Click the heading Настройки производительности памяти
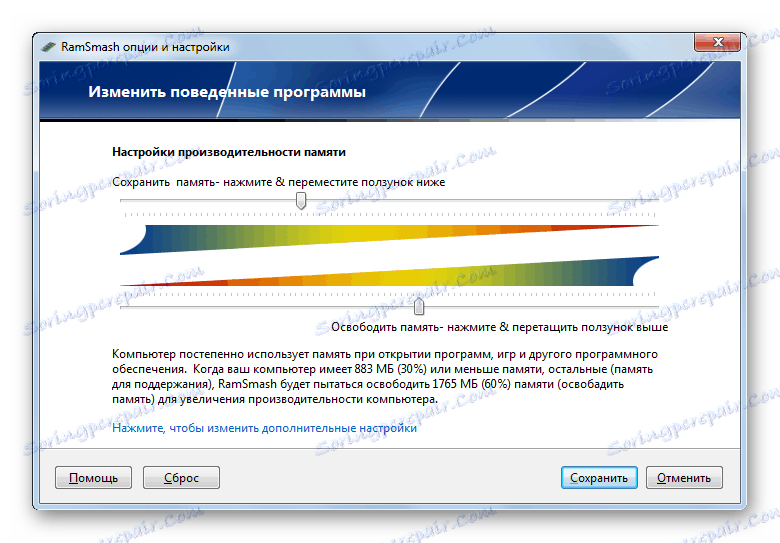Screen dimensions: 780x543 pos(229,152)
